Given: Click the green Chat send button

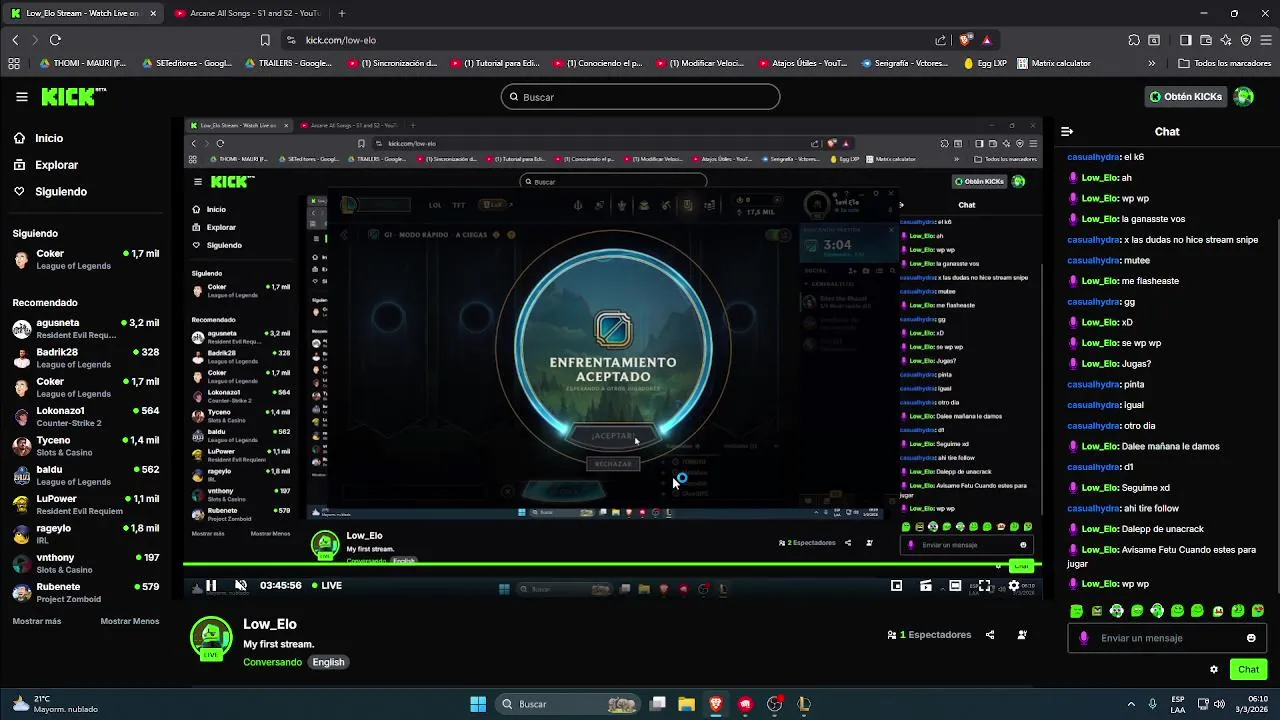Looking at the screenshot, I should tap(1249, 670).
